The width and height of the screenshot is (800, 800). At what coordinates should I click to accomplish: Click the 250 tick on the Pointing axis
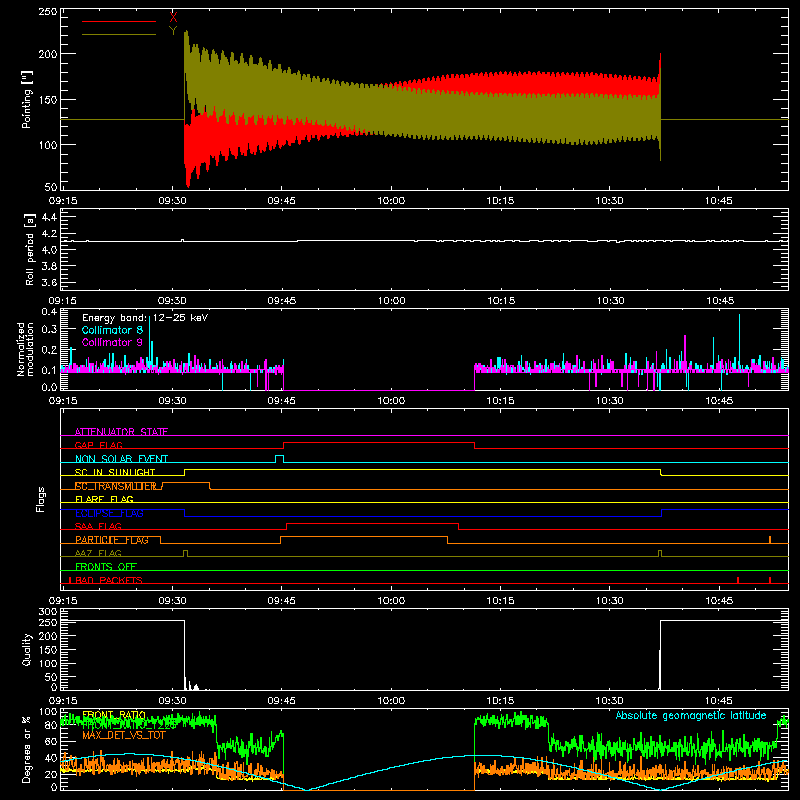click(x=48, y=12)
